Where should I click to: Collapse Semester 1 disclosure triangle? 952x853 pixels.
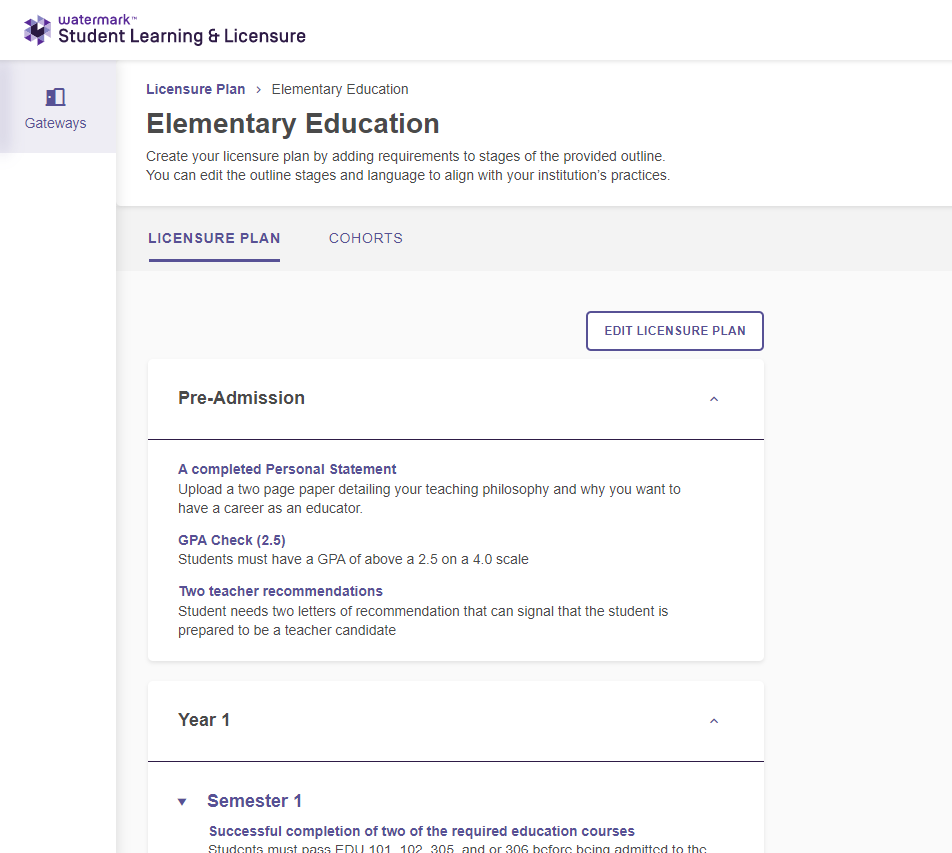(182, 801)
